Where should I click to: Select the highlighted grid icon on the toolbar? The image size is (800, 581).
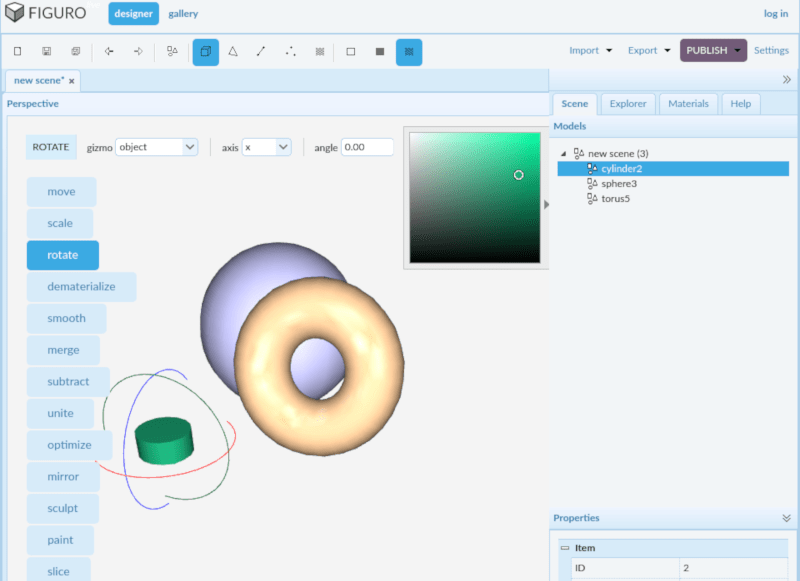pyautogui.click(x=409, y=51)
